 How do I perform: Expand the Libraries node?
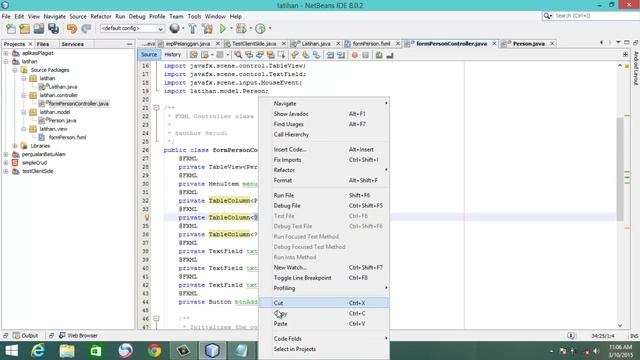click(15, 146)
